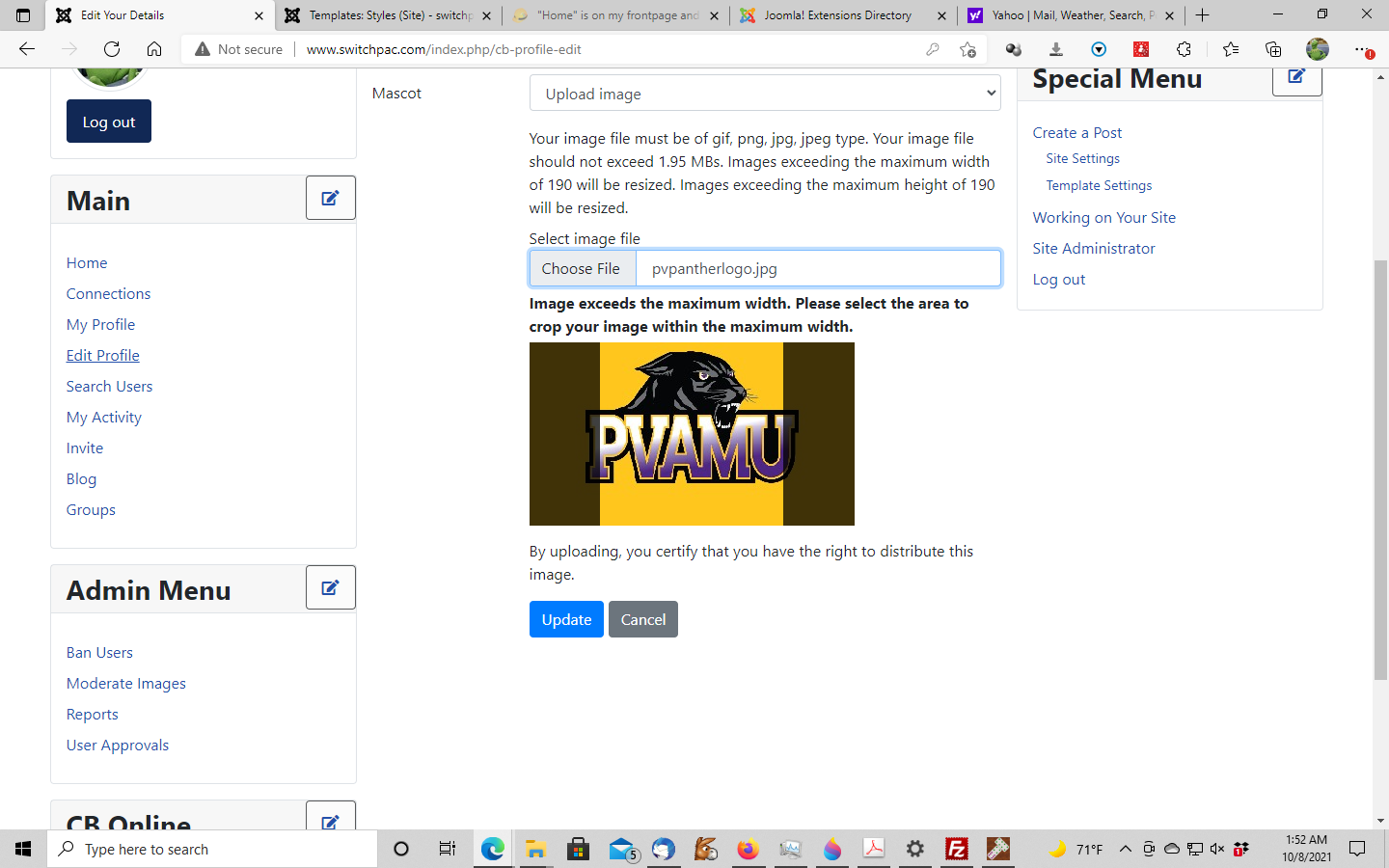Open the Site Settings link

pos(1083,158)
